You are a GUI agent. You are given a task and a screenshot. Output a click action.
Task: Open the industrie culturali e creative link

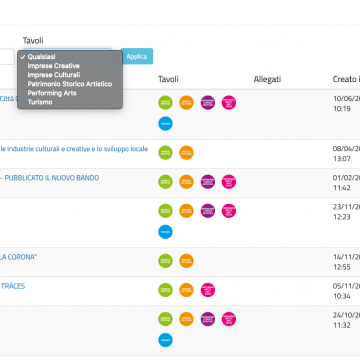click(x=74, y=149)
